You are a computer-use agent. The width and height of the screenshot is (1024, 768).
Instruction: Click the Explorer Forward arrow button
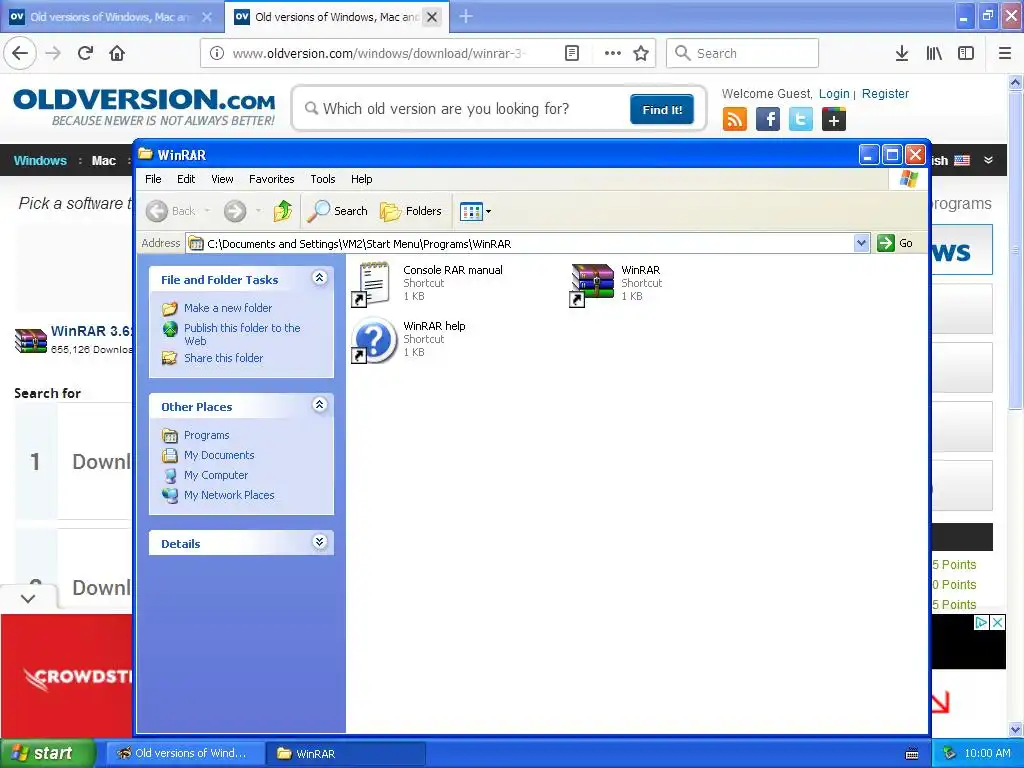[x=235, y=211]
